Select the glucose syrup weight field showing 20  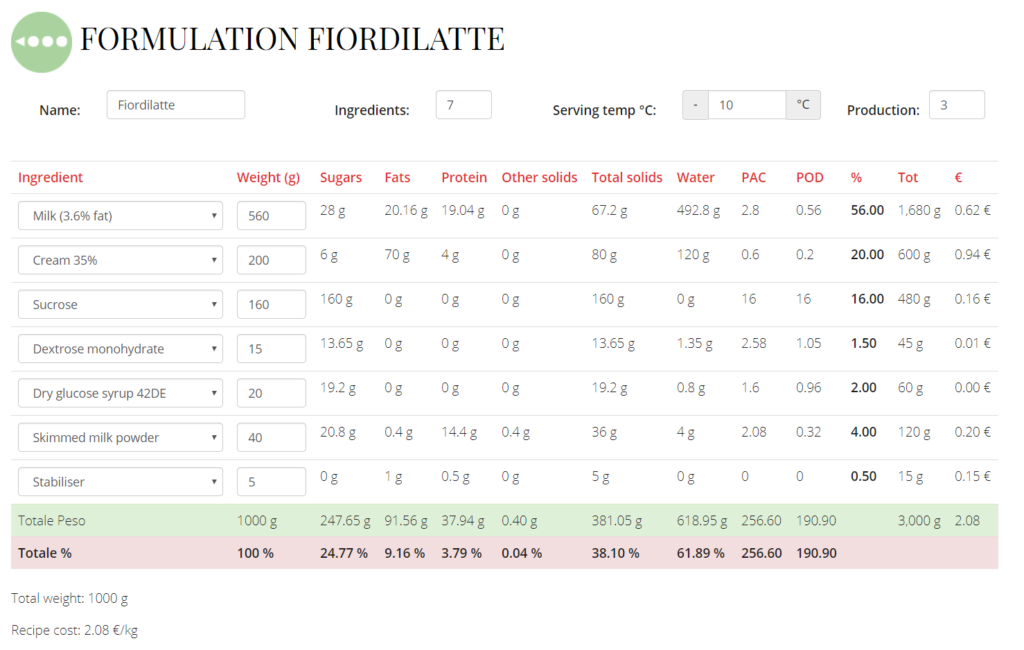(x=271, y=393)
